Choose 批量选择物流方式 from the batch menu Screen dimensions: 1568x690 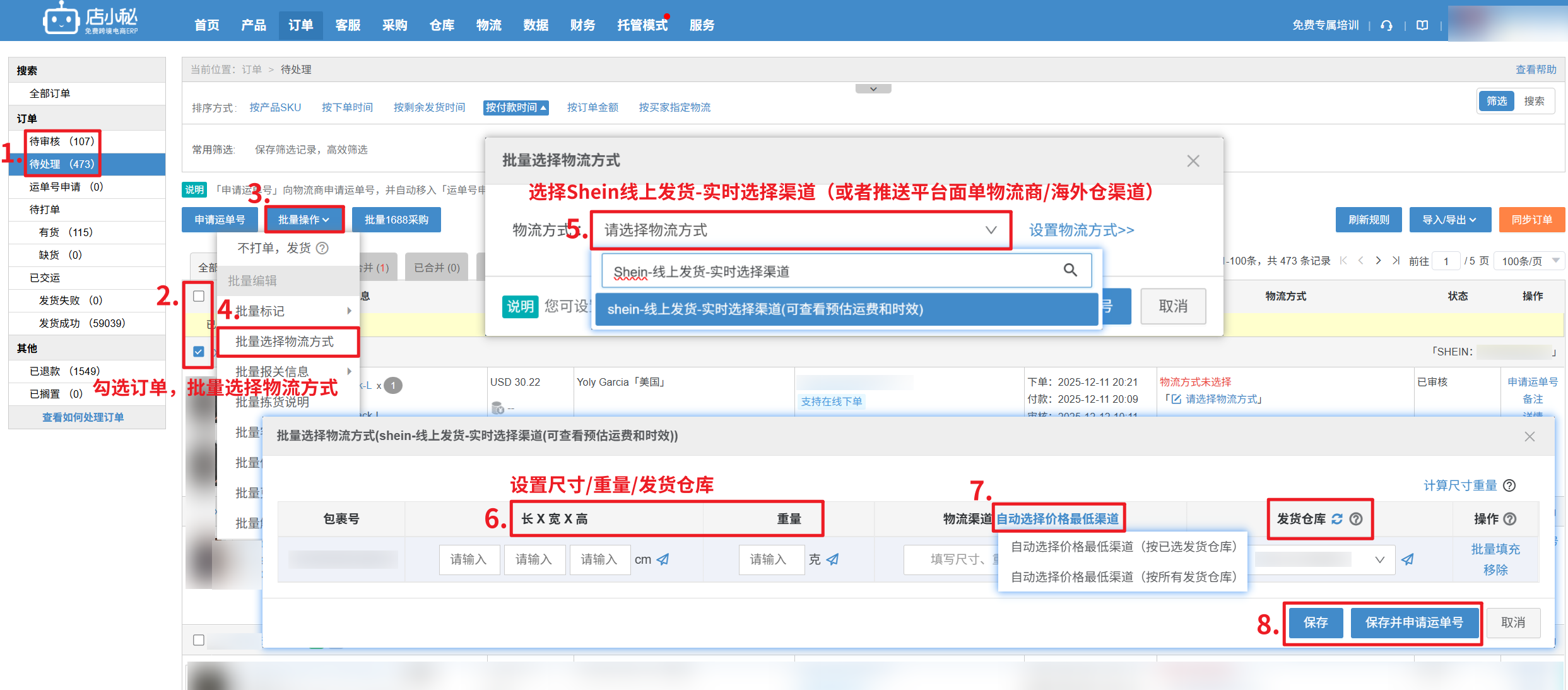pos(285,342)
